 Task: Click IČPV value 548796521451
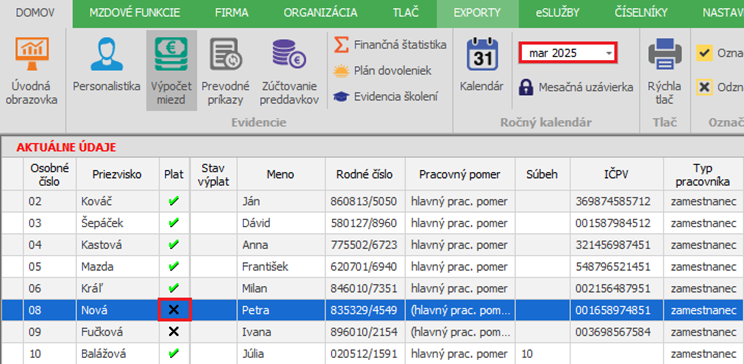[613, 267]
